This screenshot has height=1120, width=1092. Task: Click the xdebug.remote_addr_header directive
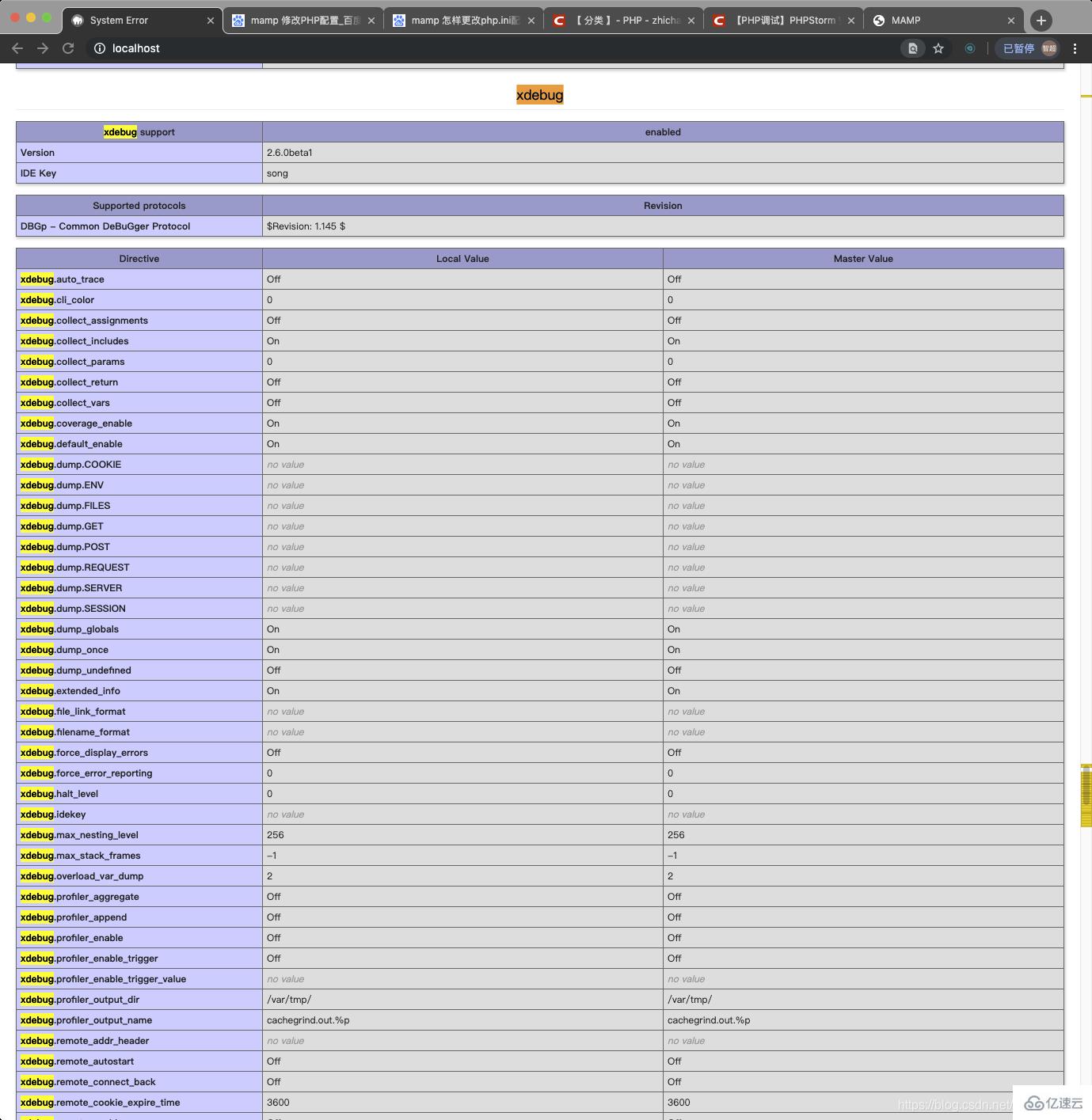pyautogui.click(x=85, y=1041)
